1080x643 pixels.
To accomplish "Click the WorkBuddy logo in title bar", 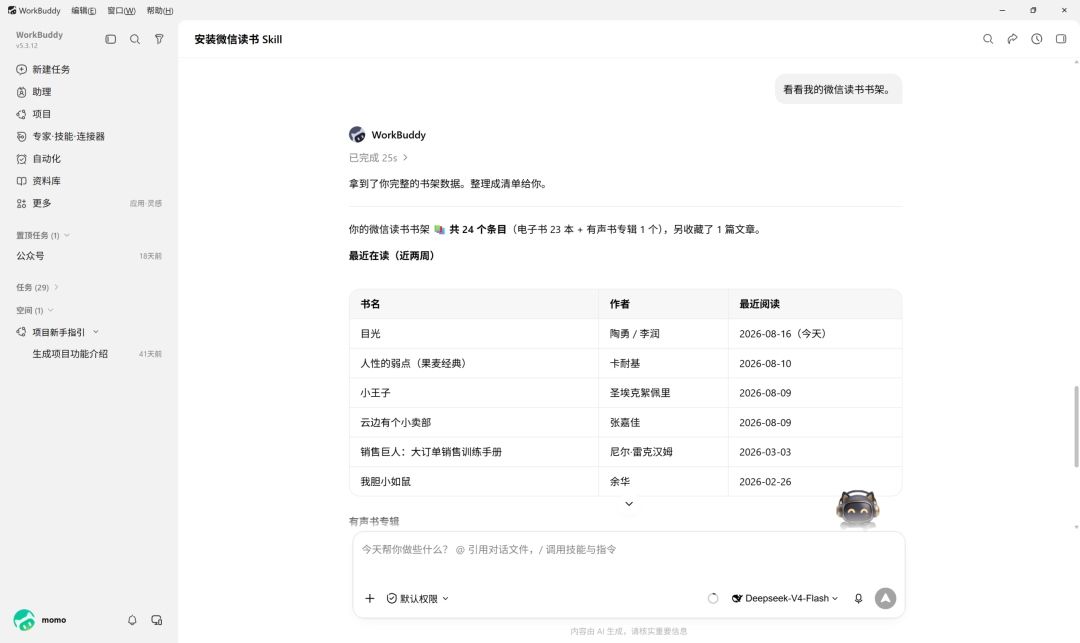I will [12, 10].
